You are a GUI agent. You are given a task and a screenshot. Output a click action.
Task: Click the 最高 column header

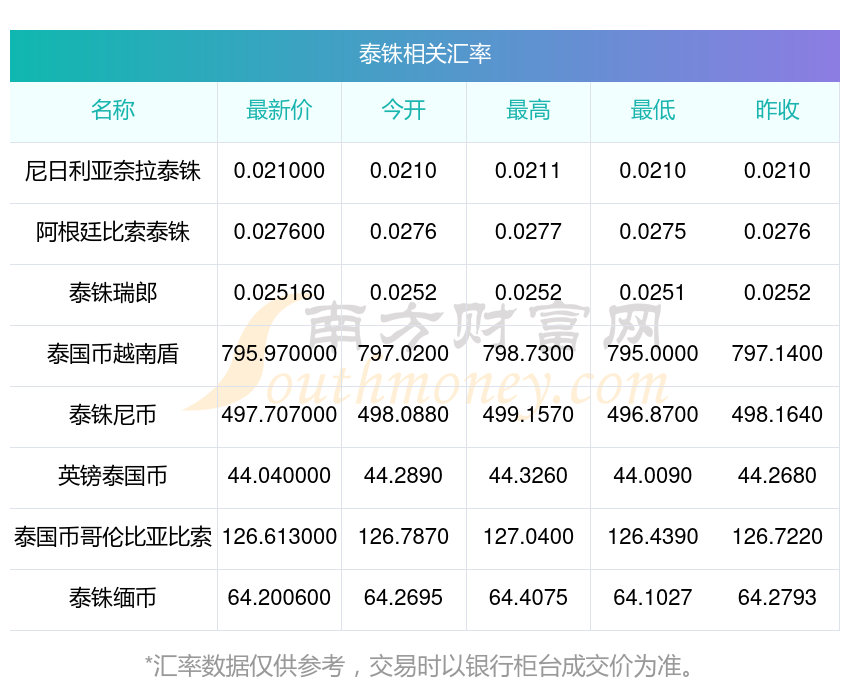click(x=528, y=110)
